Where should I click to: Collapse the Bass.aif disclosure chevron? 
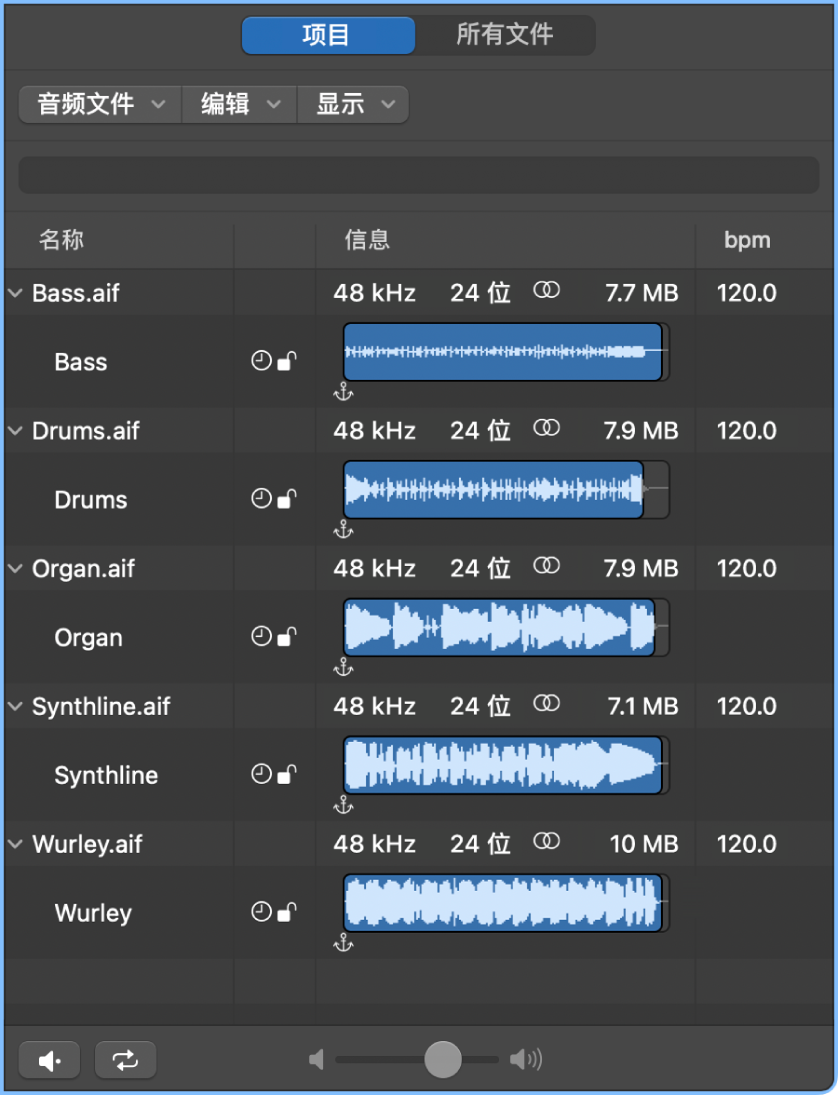click(x=15, y=293)
